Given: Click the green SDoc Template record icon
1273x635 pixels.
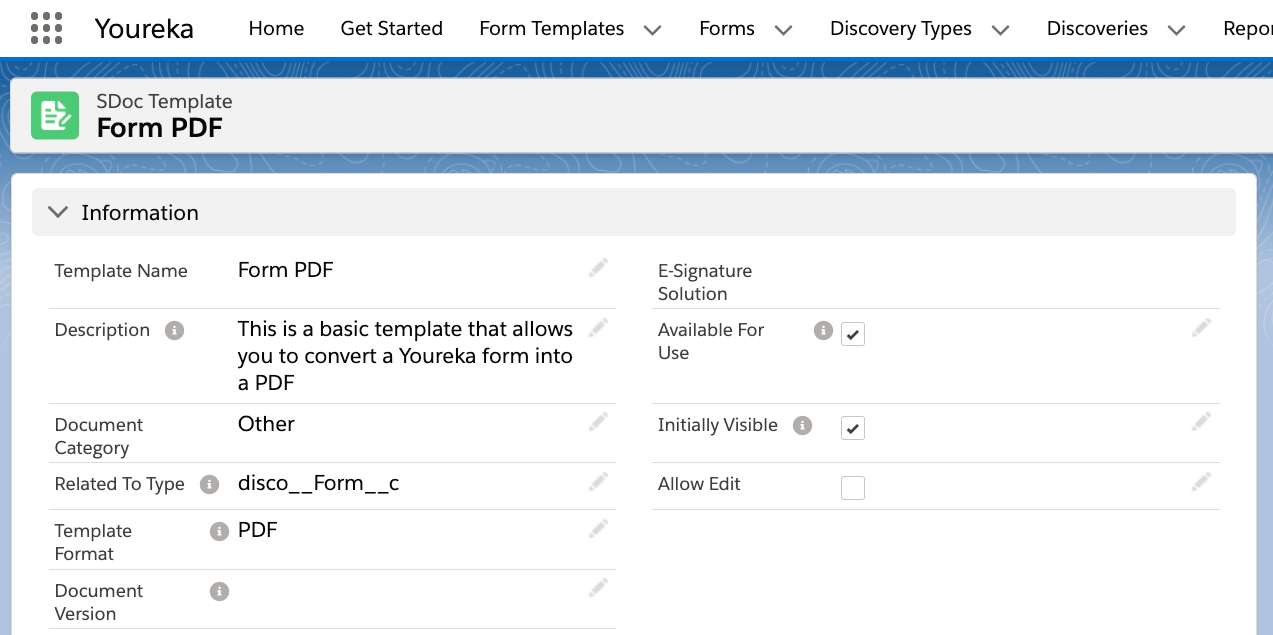Looking at the screenshot, I should click(55, 115).
